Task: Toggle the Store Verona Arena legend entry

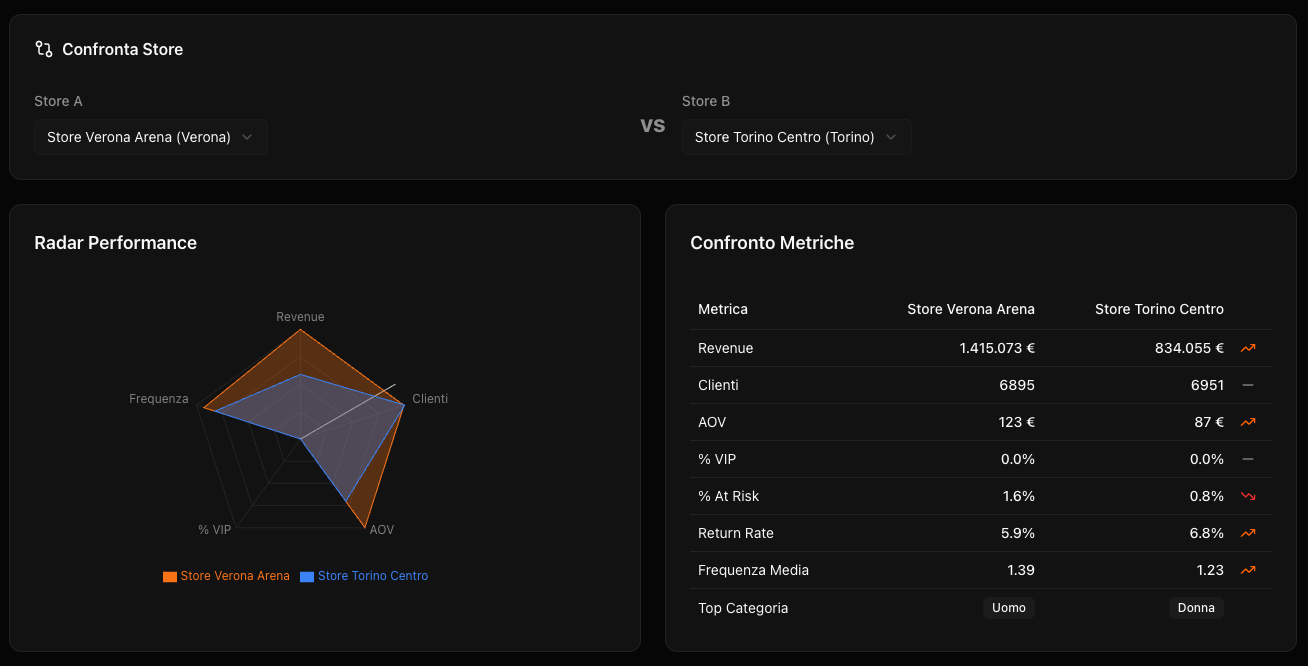Action: pos(226,575)
